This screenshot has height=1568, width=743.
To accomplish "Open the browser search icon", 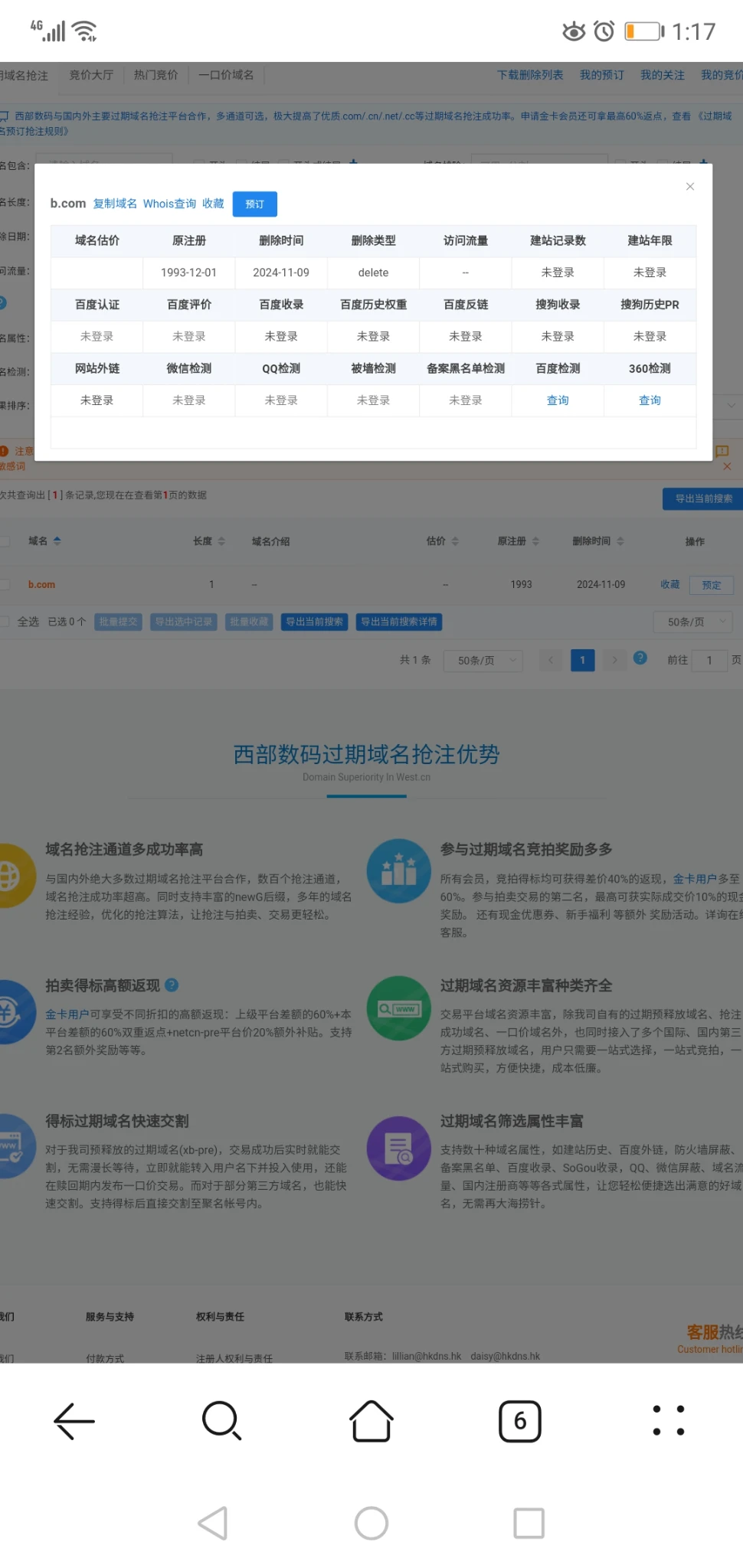I will point(221,1421).
